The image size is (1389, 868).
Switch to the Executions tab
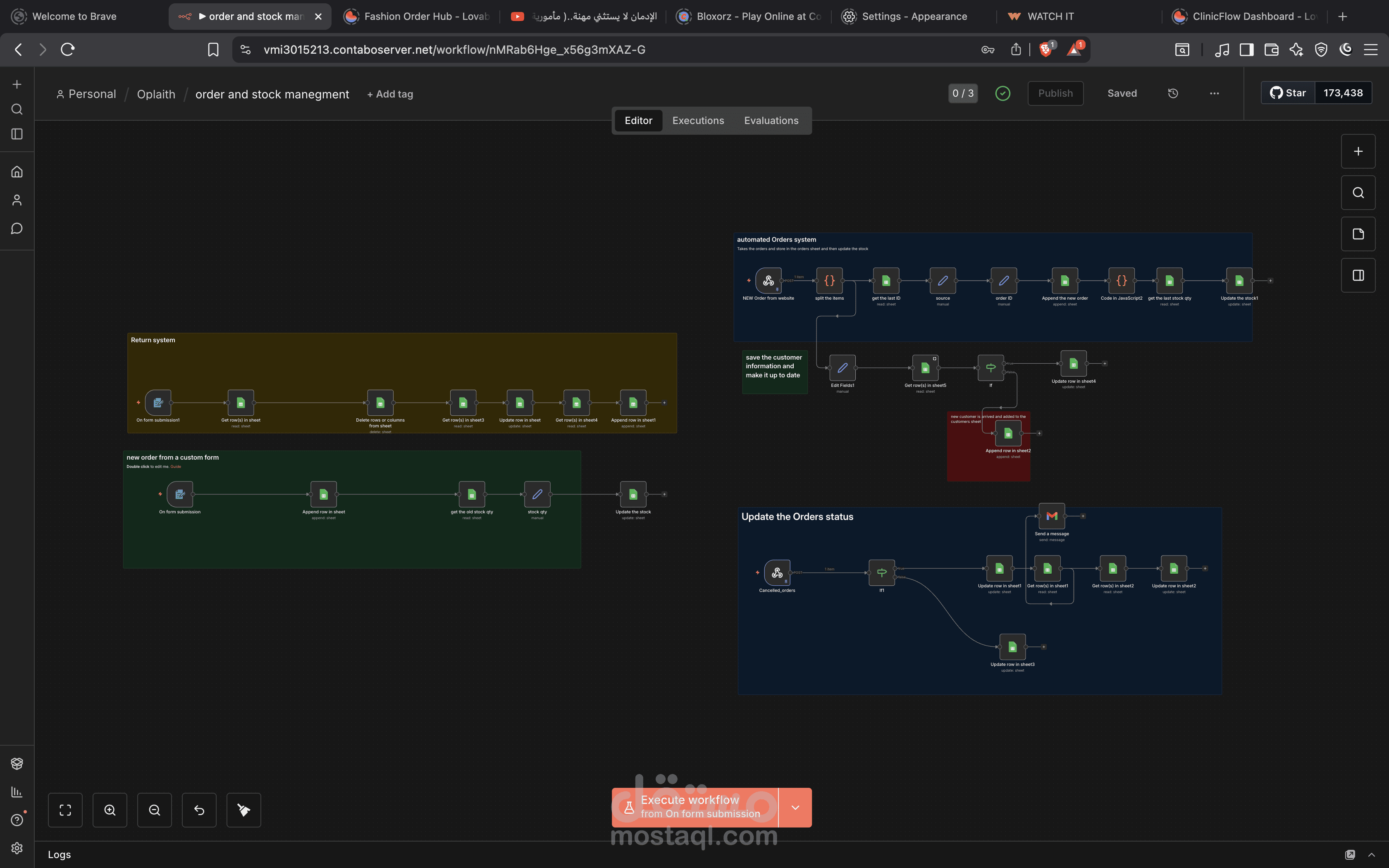[698, 121]
